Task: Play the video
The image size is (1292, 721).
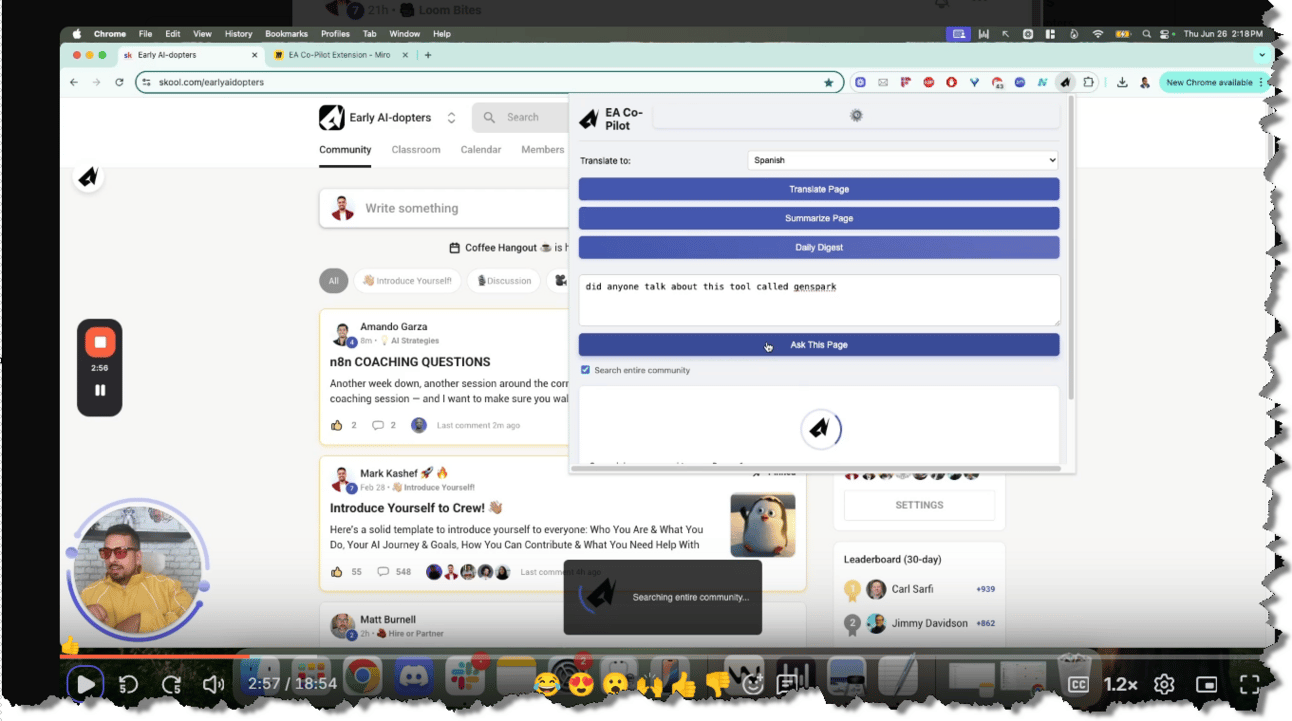Action: [85, 685]
